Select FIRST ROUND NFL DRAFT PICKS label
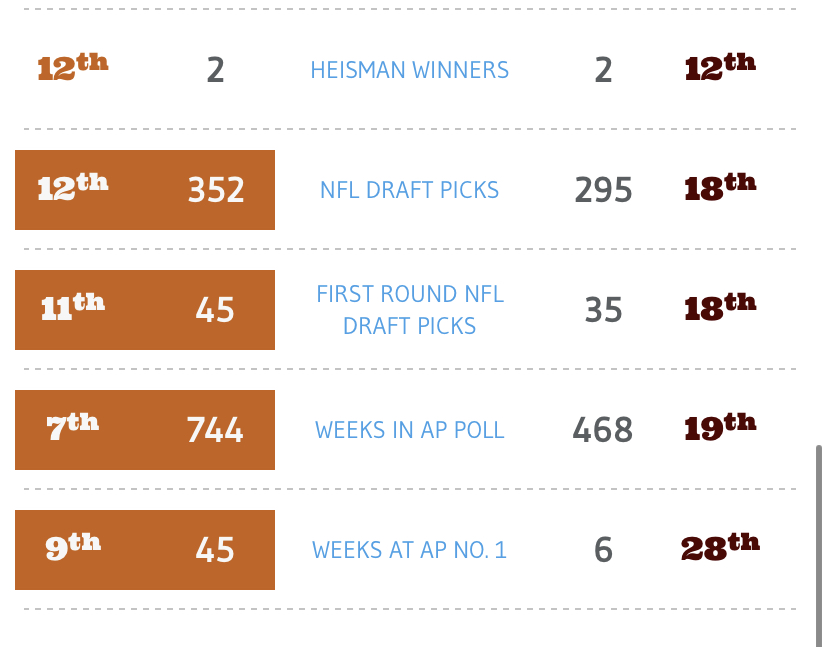Viewport: 828px width, 647px height. point(409,310)
